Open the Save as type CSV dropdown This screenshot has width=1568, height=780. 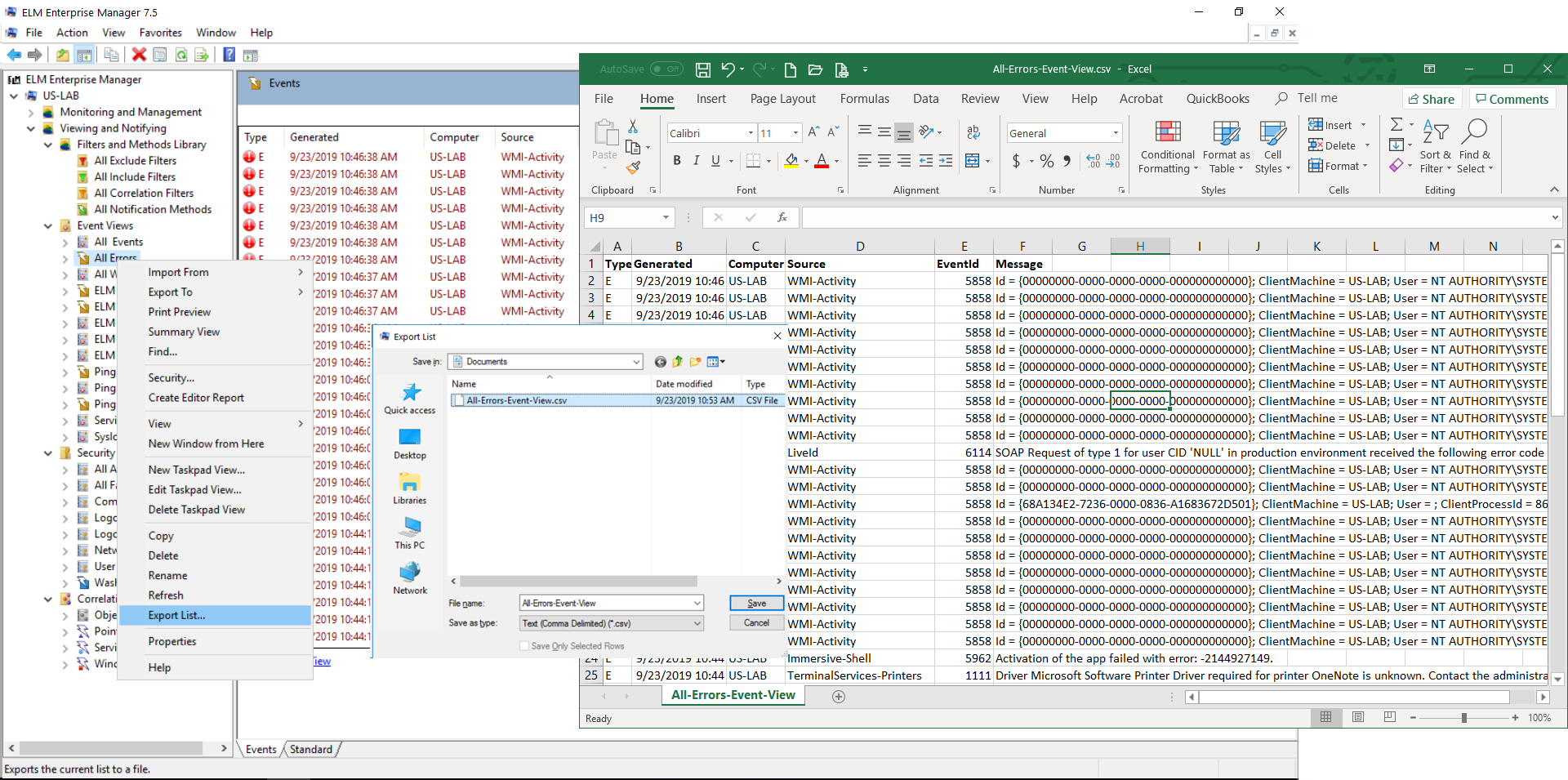[697, 623]
